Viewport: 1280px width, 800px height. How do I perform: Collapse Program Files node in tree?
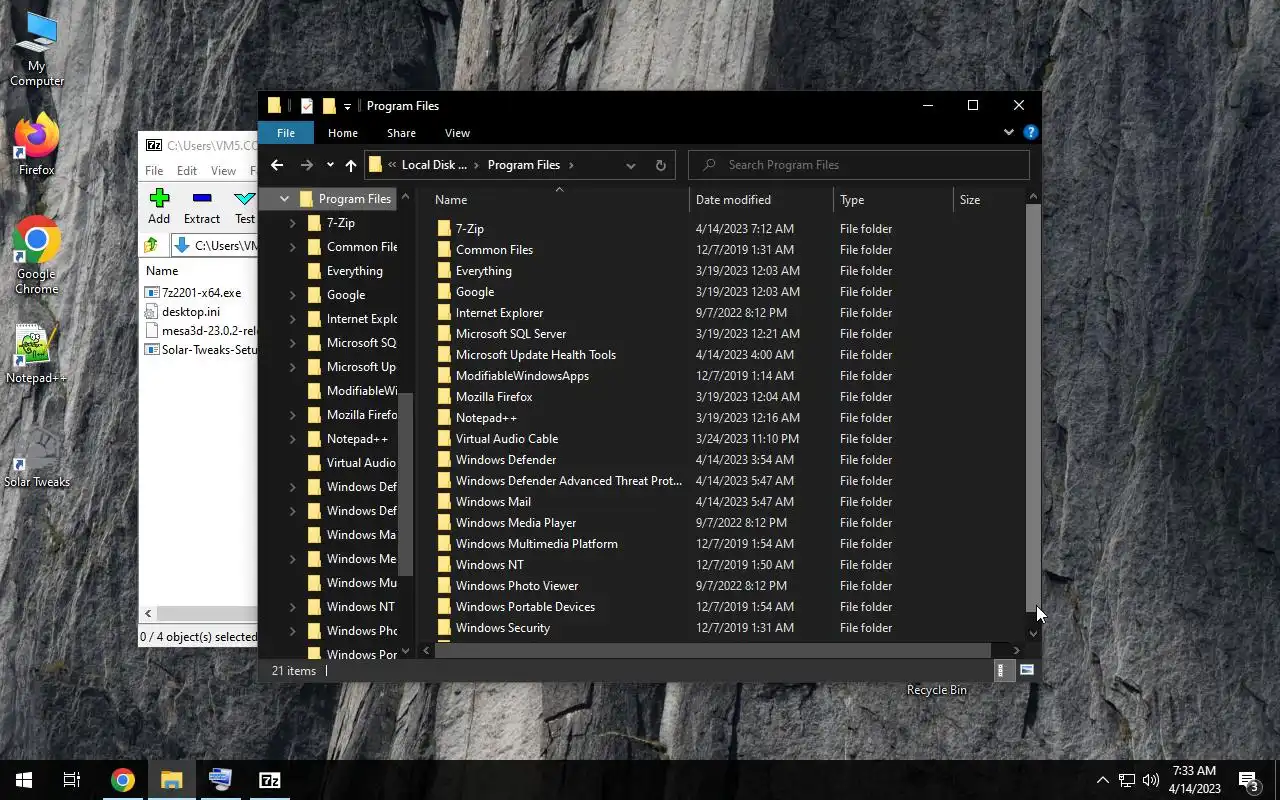pyautogui.click(x=284, y=199)
